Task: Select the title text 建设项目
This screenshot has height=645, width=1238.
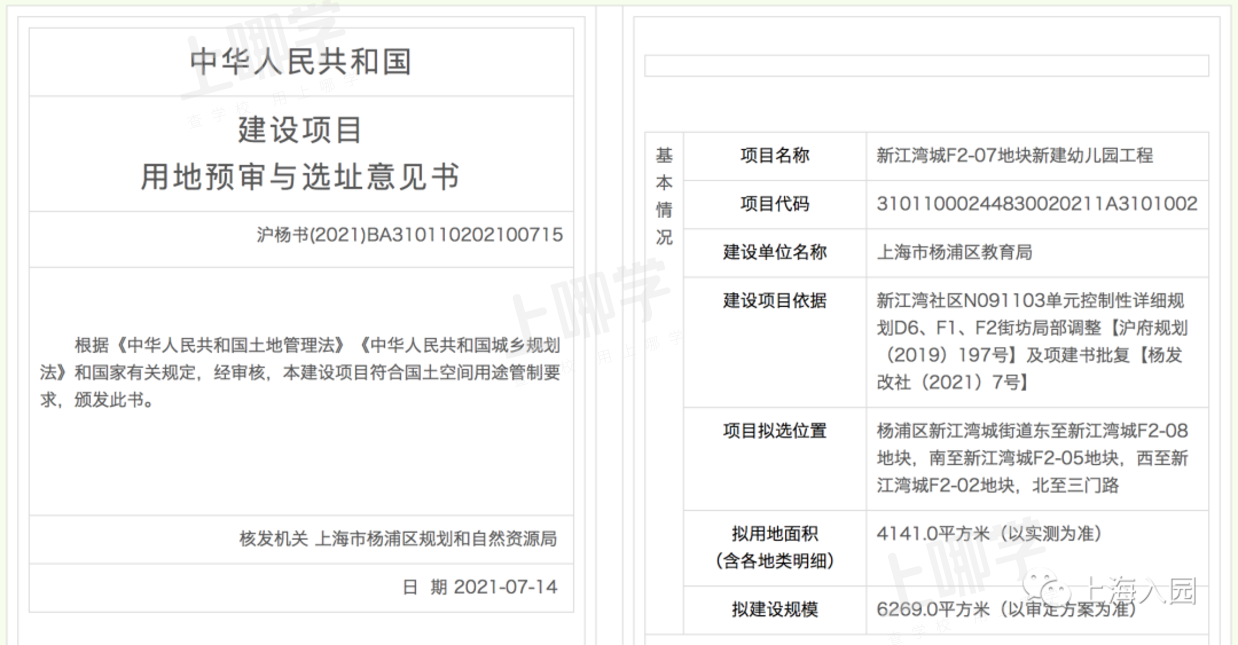Action: (300, 130)
